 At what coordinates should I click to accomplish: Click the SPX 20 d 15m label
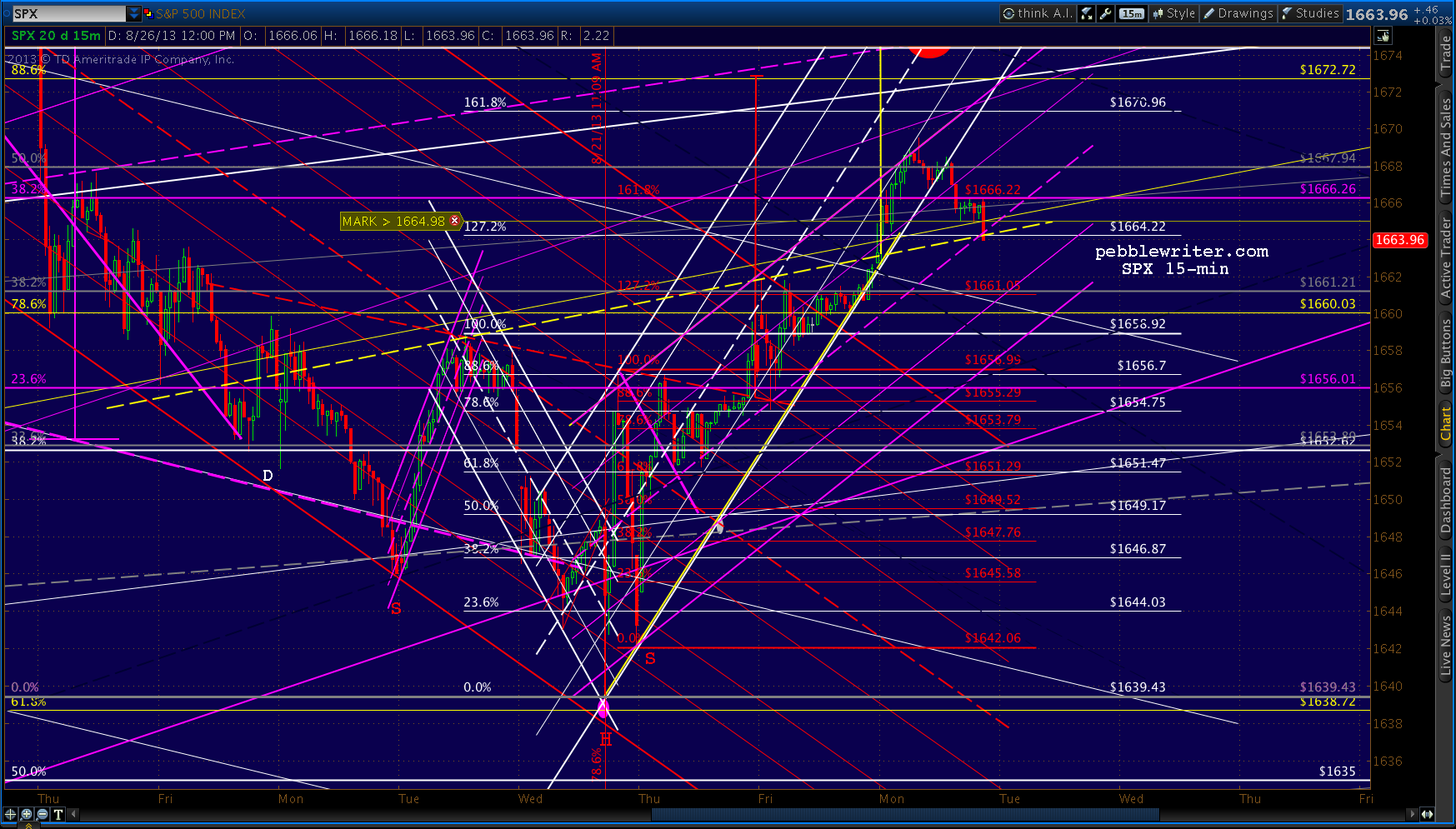coord(56,36)
